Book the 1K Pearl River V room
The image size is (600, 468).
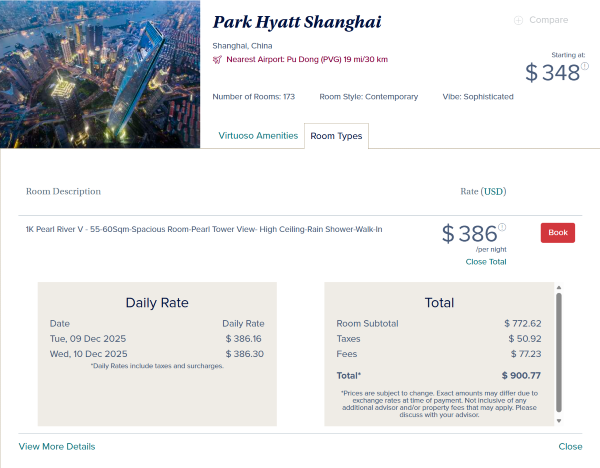(x=558, y=232)
